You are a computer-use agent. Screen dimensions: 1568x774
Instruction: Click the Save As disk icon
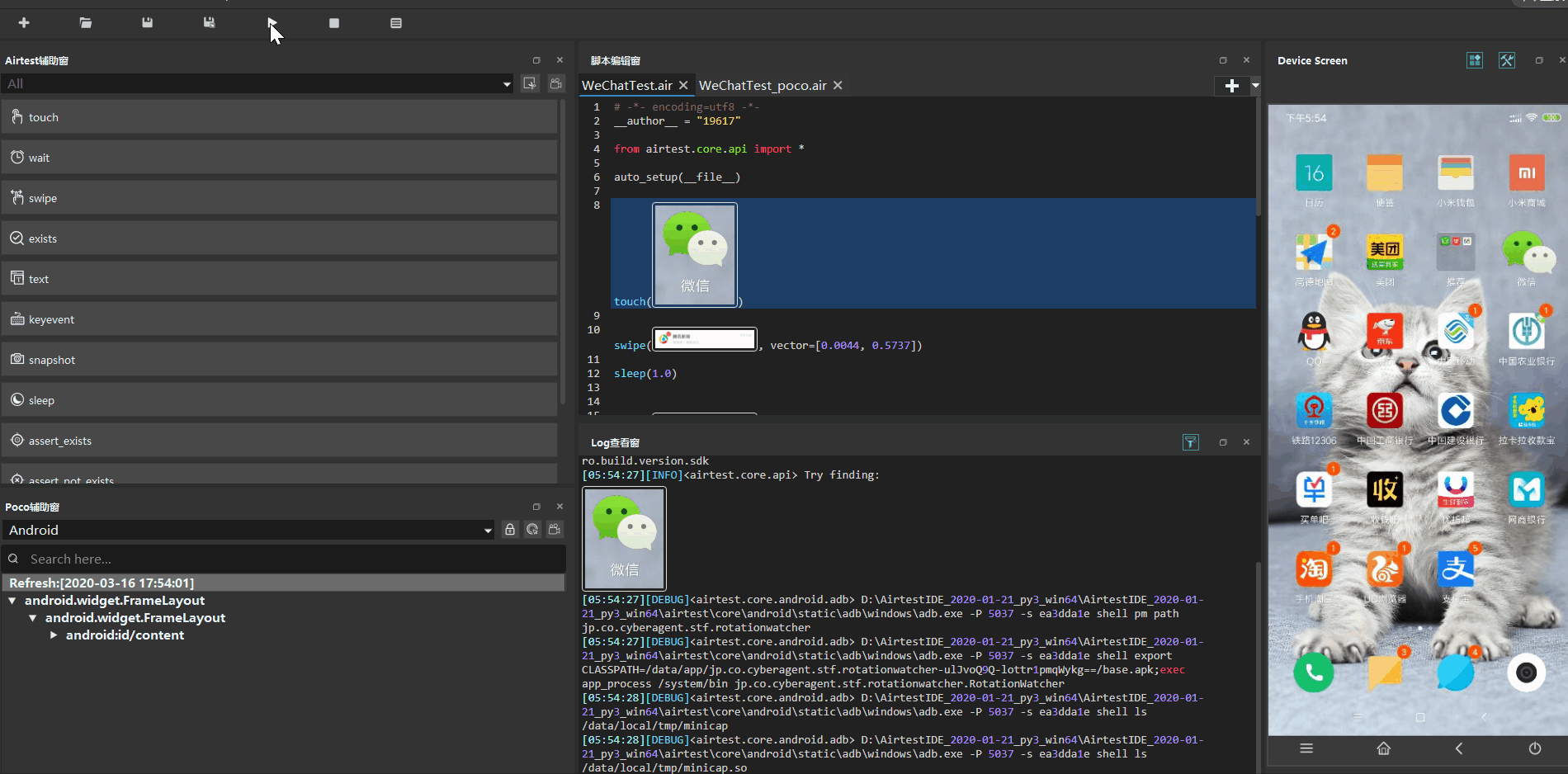tap(210, 23)
